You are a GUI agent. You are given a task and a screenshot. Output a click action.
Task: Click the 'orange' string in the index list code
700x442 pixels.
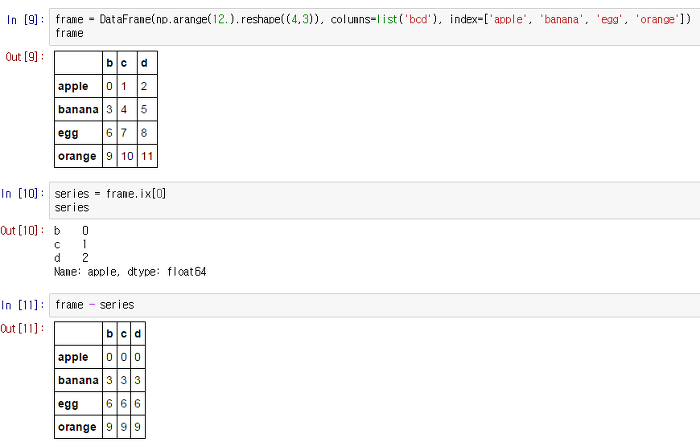coord(657,20)
